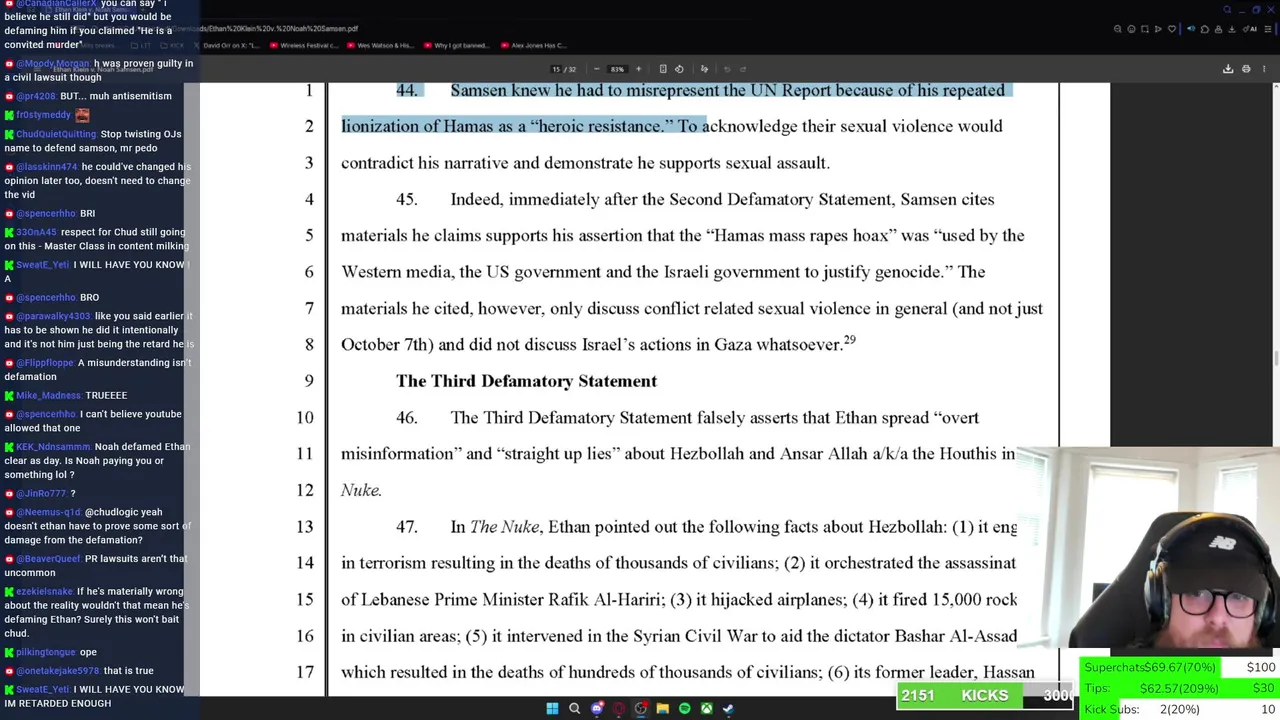This screenshot has width=1280, height=720.
Task: Click the webcam overlay of the streamer
Action: click(x=1150, y=548)
